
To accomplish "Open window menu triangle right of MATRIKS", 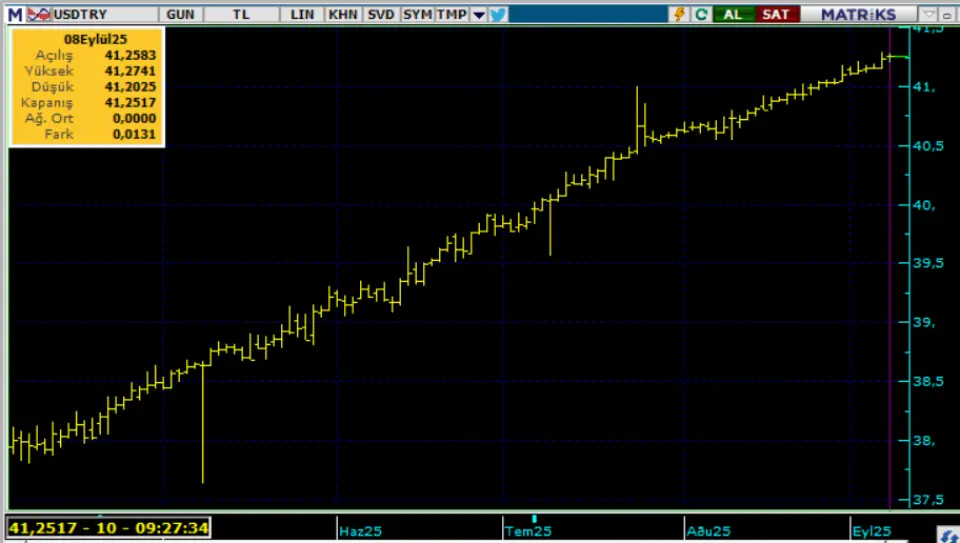I will tap(930, 14).
